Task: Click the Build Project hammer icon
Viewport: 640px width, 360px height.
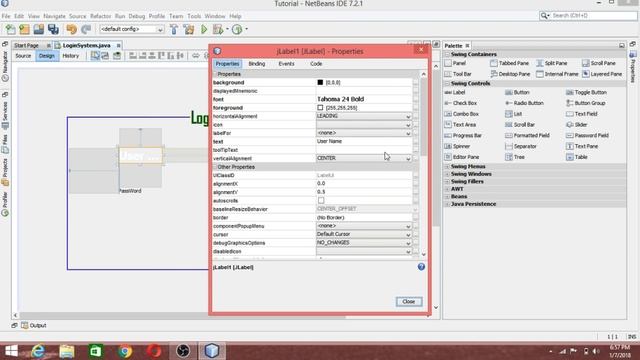Action: point(174,29)
